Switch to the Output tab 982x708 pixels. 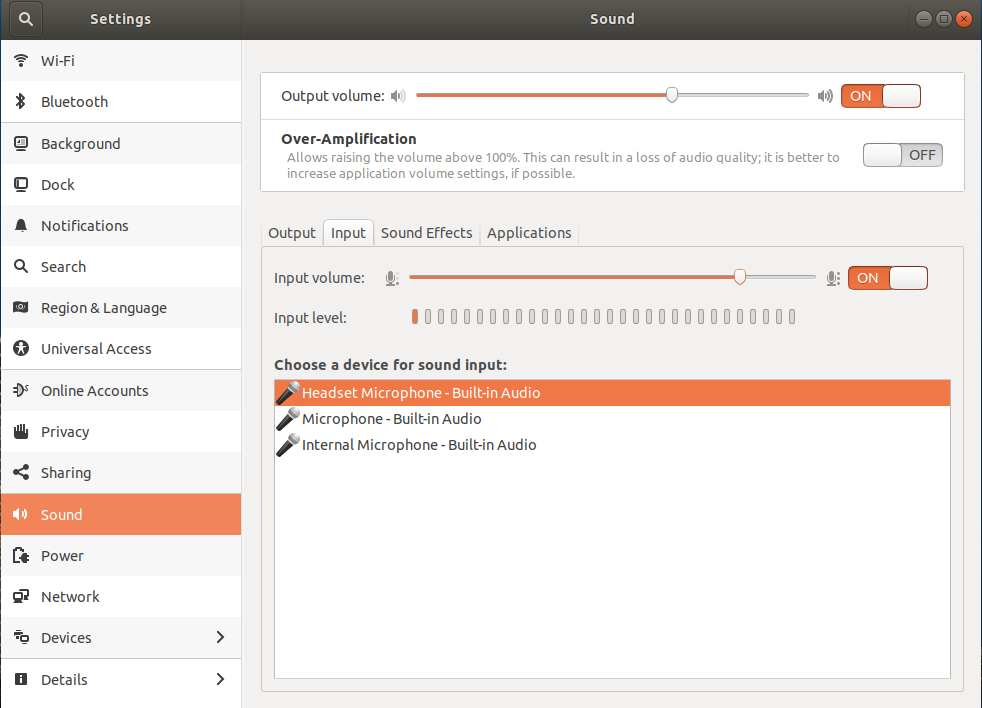tap(292, 232)
